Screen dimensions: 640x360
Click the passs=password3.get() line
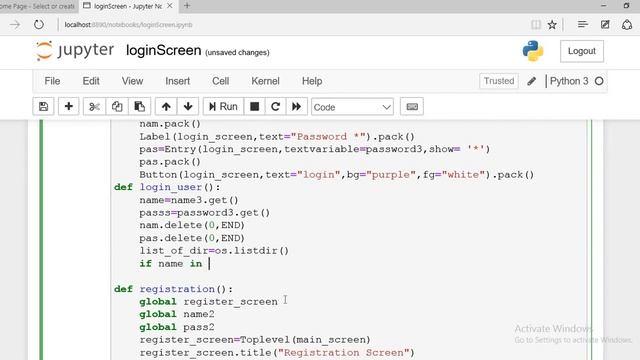204,213
